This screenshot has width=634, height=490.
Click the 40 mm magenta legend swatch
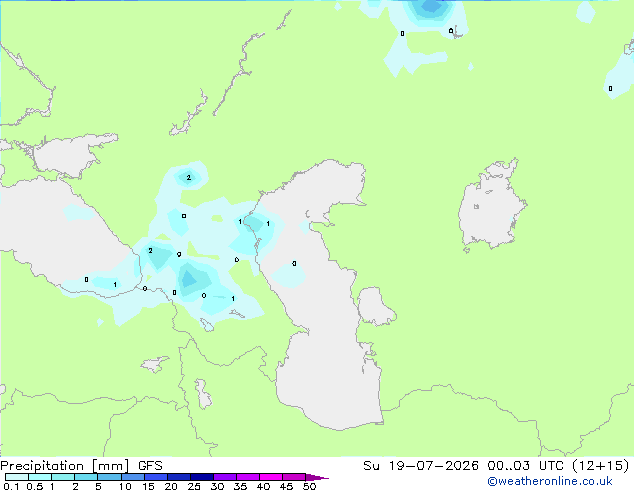pos(271,477)
